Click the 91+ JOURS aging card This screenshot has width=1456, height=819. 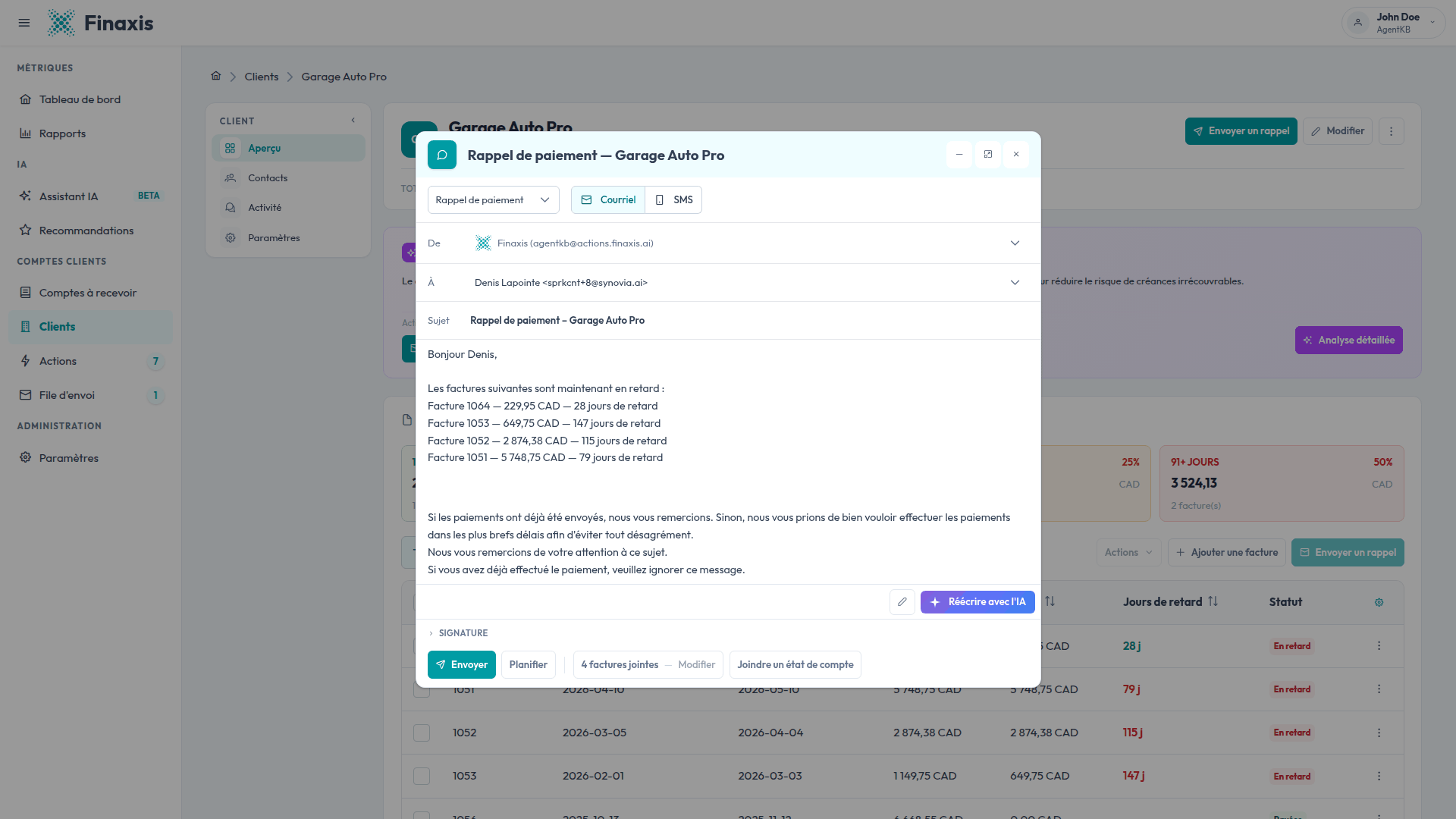click(1282, 484)
